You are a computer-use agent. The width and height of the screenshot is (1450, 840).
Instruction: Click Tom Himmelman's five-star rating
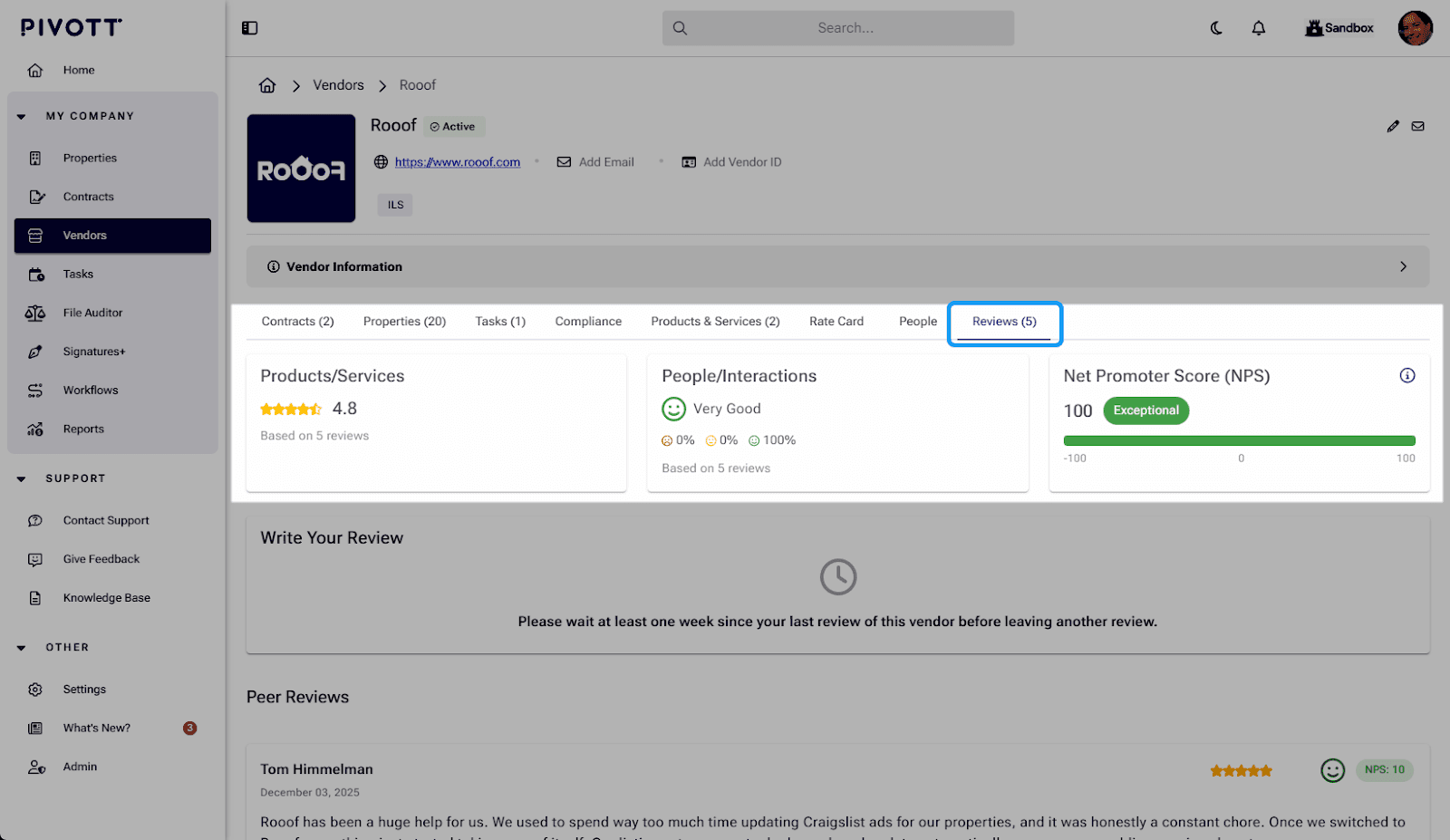(x=1241, y=771)
